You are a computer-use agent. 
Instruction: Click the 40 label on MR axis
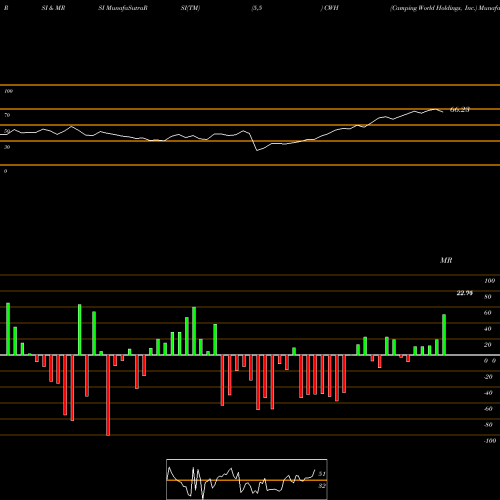(x=487, y=329)
